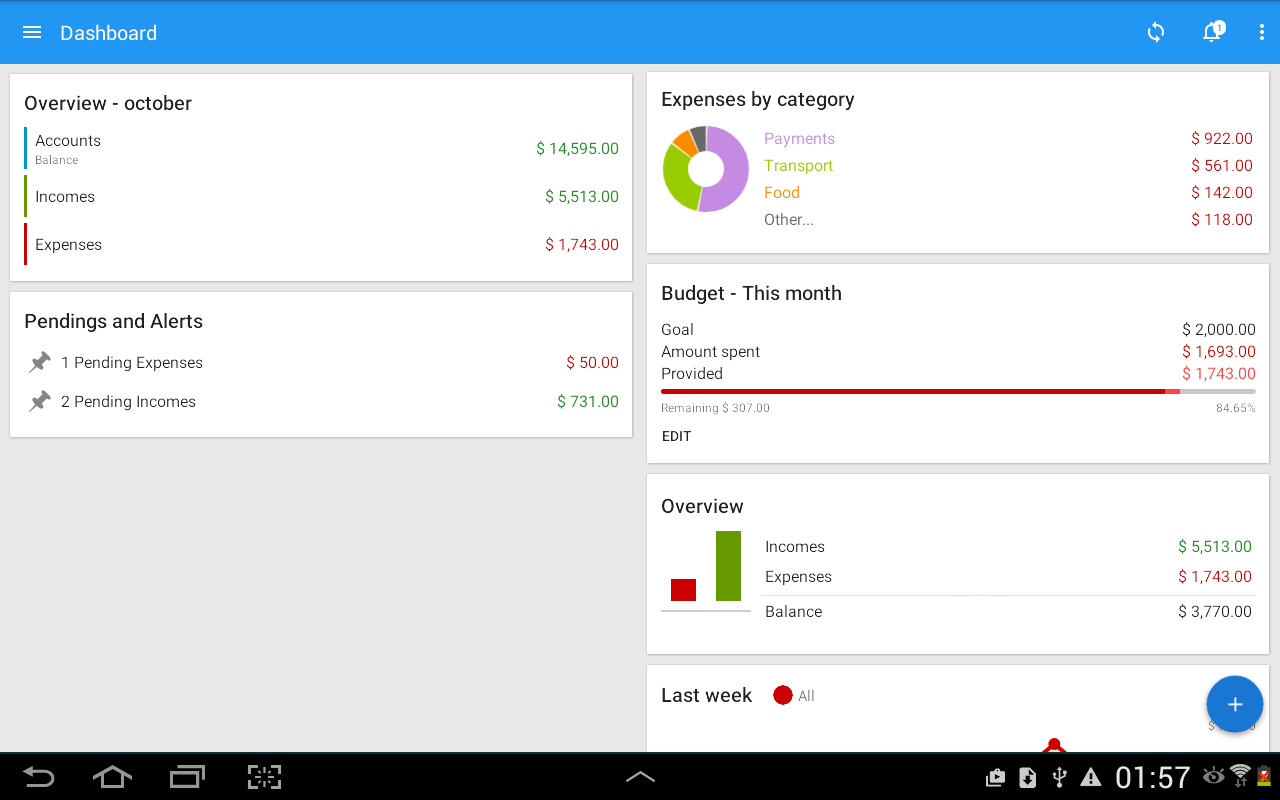The image size is (1280, 800).
Task: Click the Dashboard title
Action: pos(108,33)
